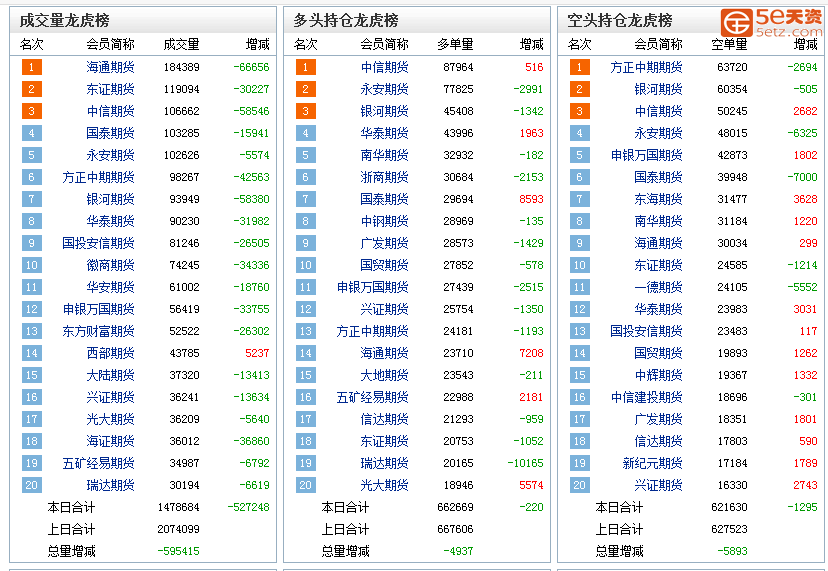Click 兴证期货 in the 空头持仓龙虎榜 table
The width and height of the screenshot is (828, 571).
click(658, 485)
